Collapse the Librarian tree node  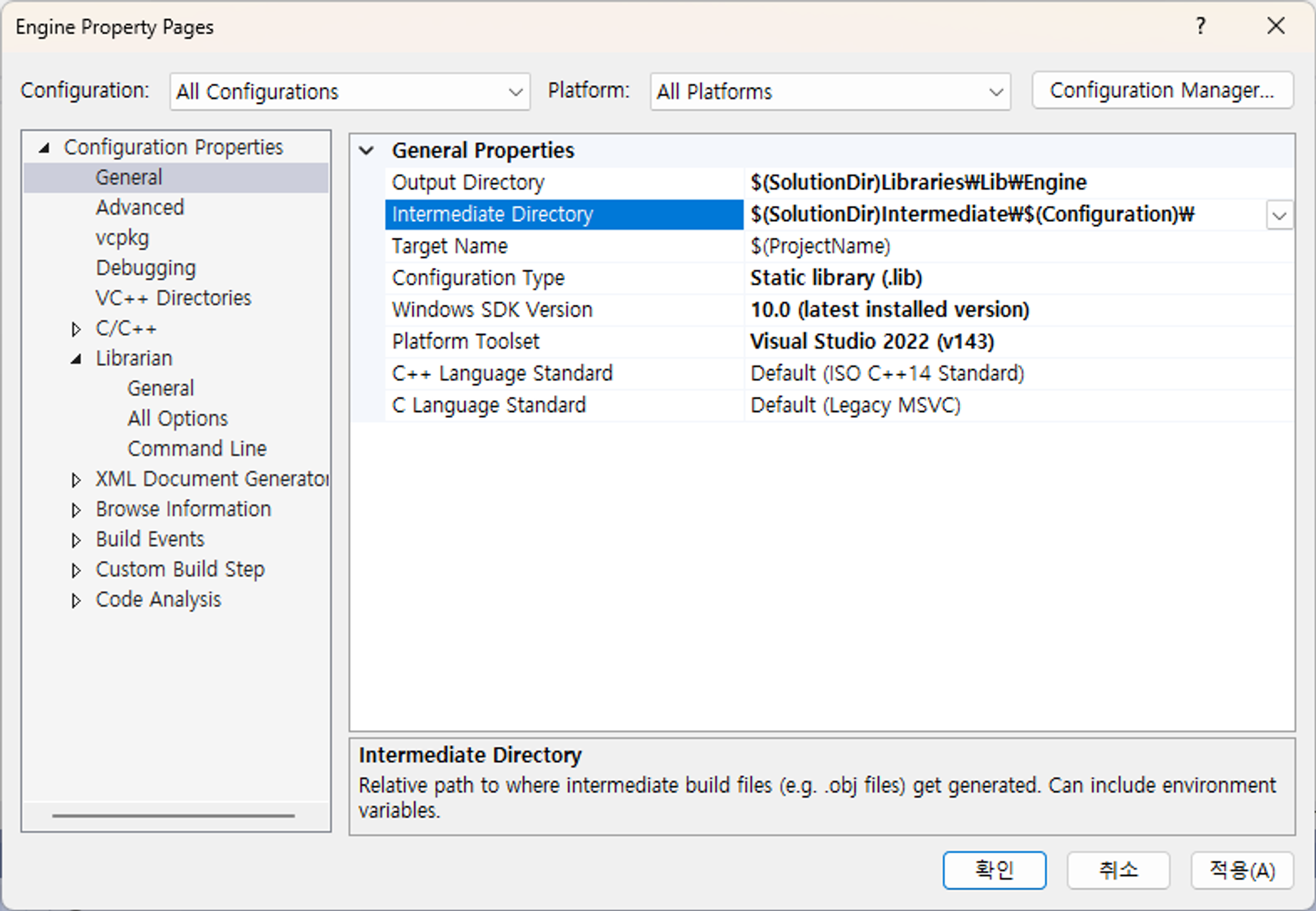pos(76,359)
